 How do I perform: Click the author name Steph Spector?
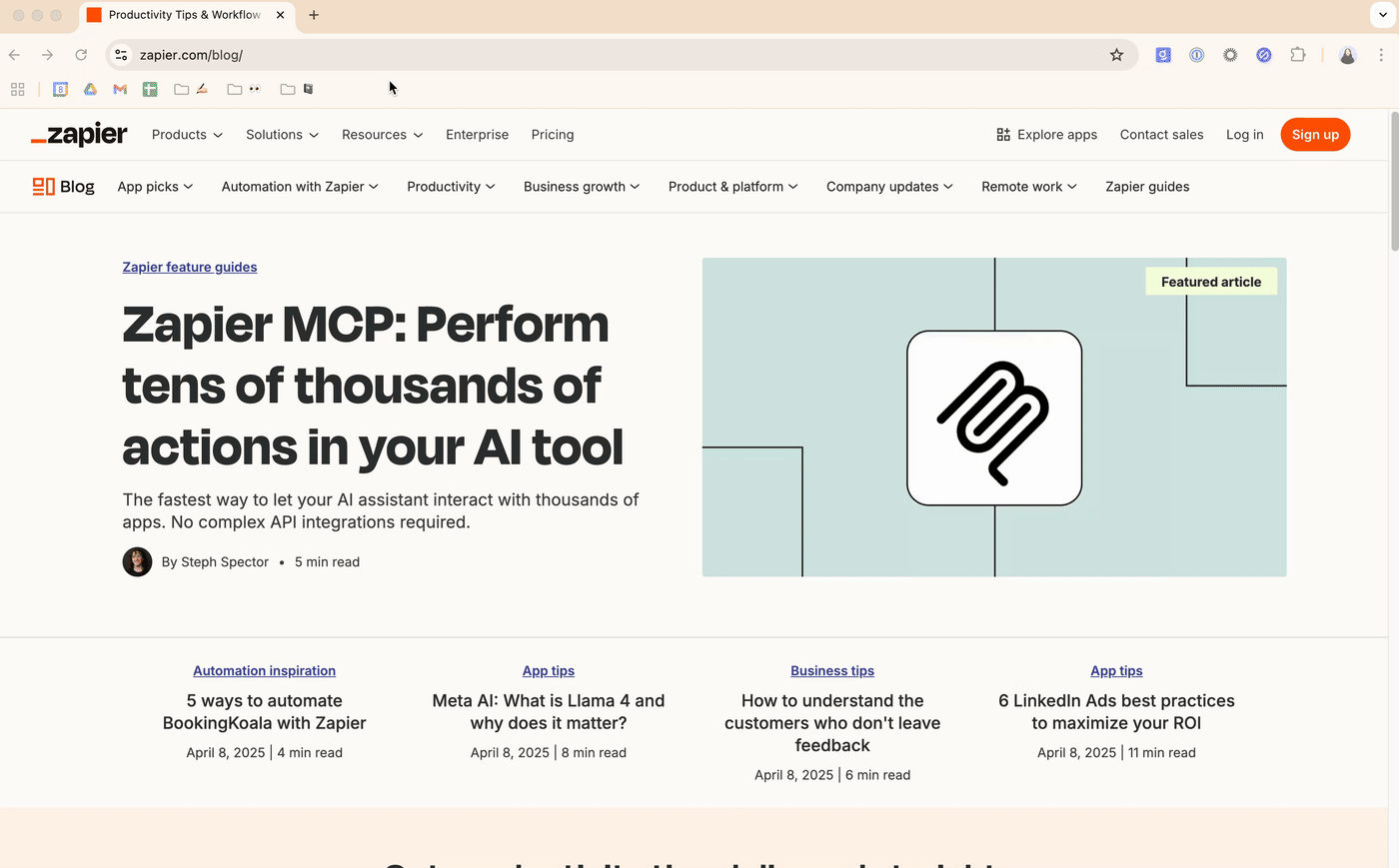click(x=225, y=562)
